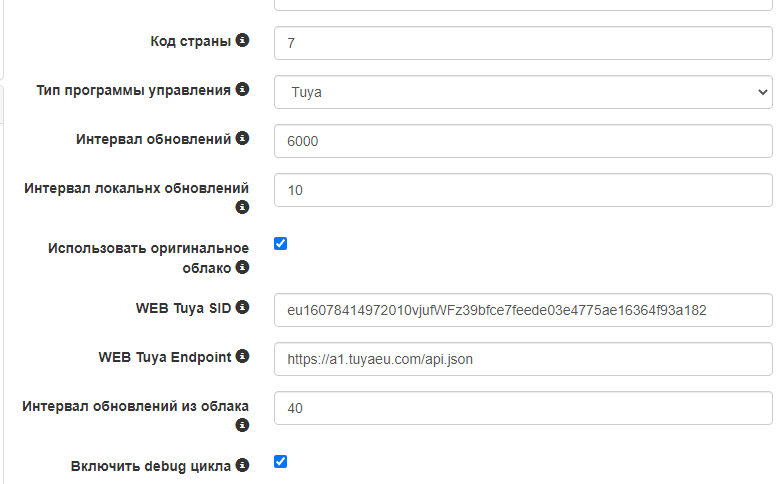Click info icon under Интервал обновлений из облака

coord(242,426)
